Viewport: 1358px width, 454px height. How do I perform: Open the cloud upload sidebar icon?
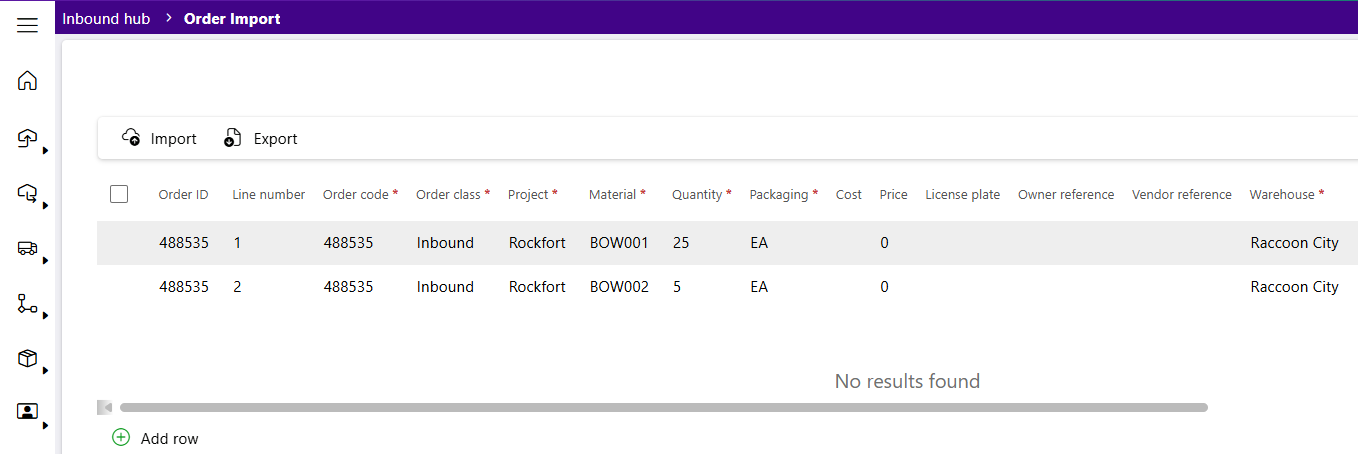(x=27, y=138)
